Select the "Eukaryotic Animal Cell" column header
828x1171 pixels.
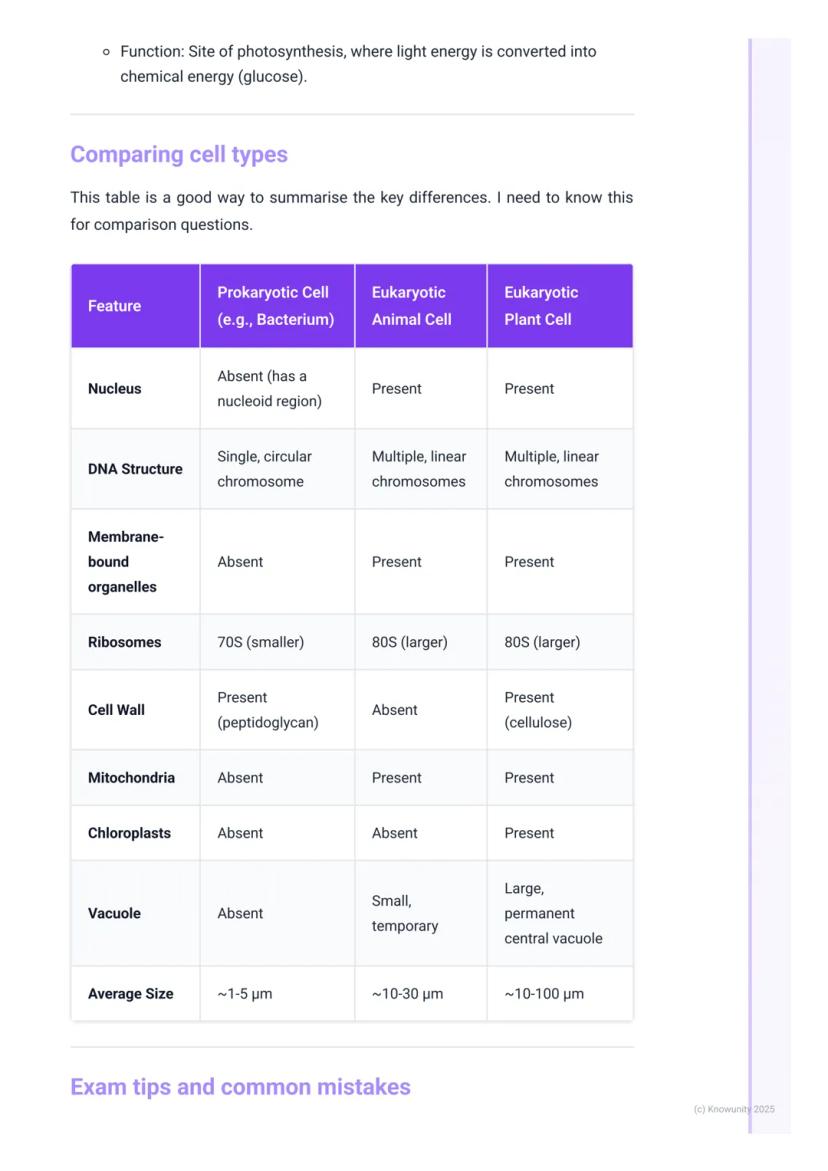pos(411,306)
